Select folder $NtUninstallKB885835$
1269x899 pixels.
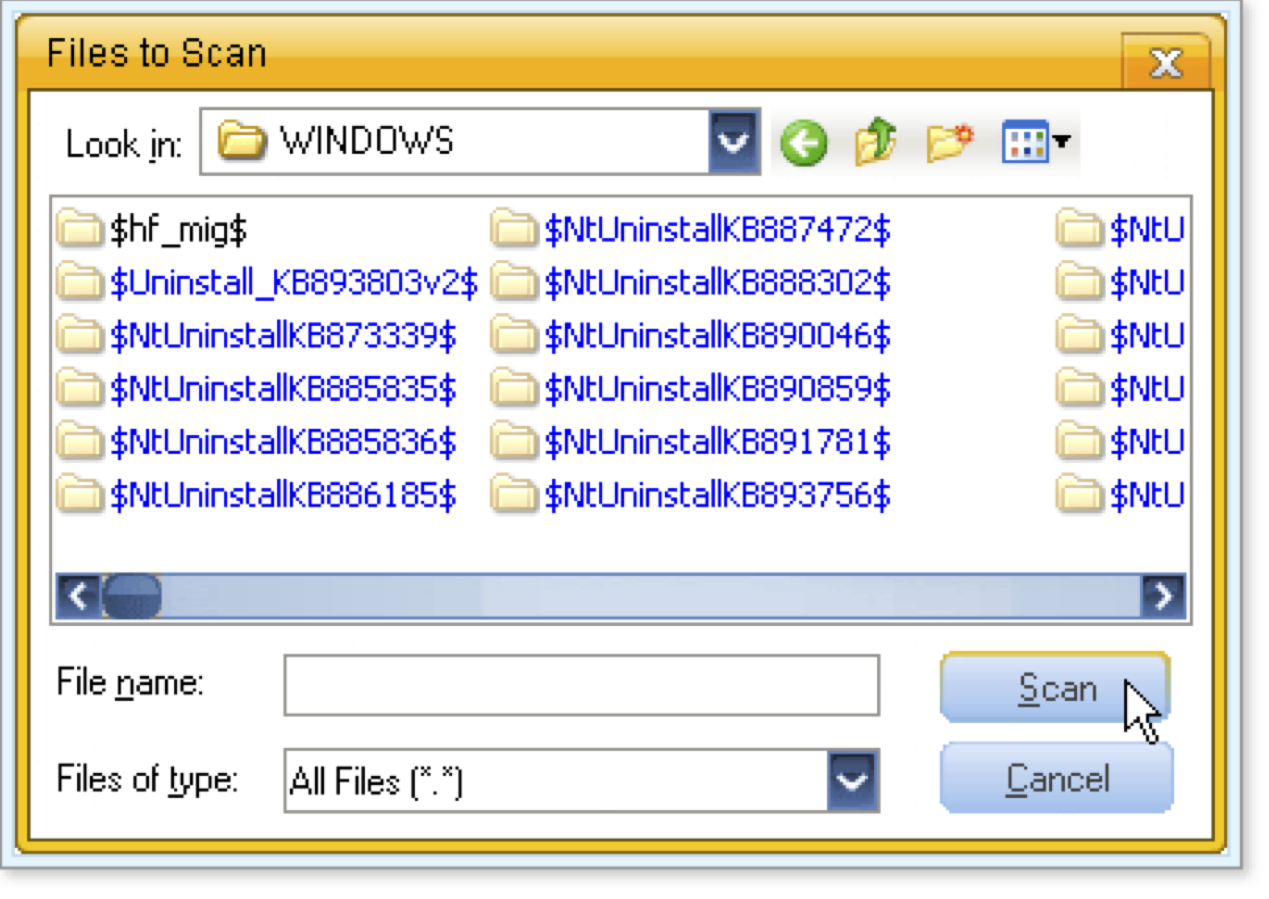coord(256,389)
